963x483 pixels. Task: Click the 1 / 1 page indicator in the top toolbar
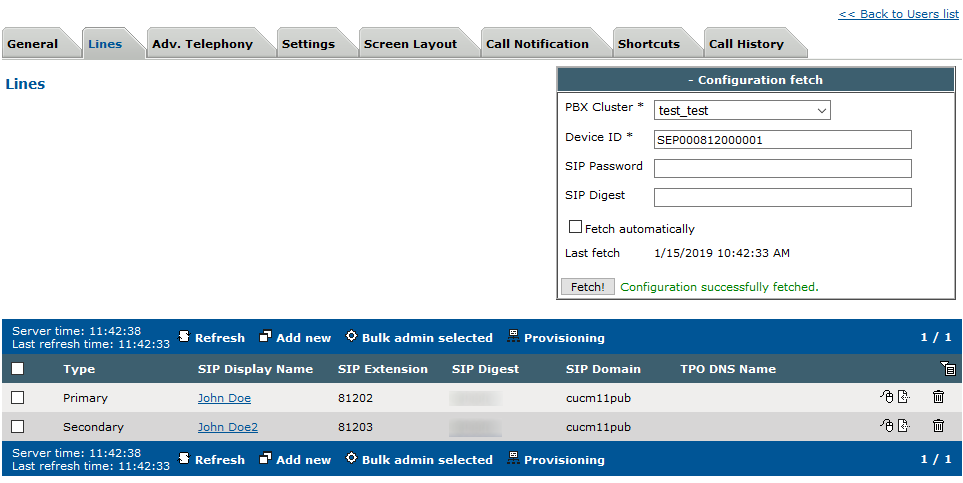pyautogui.click(x=936, y=337)
